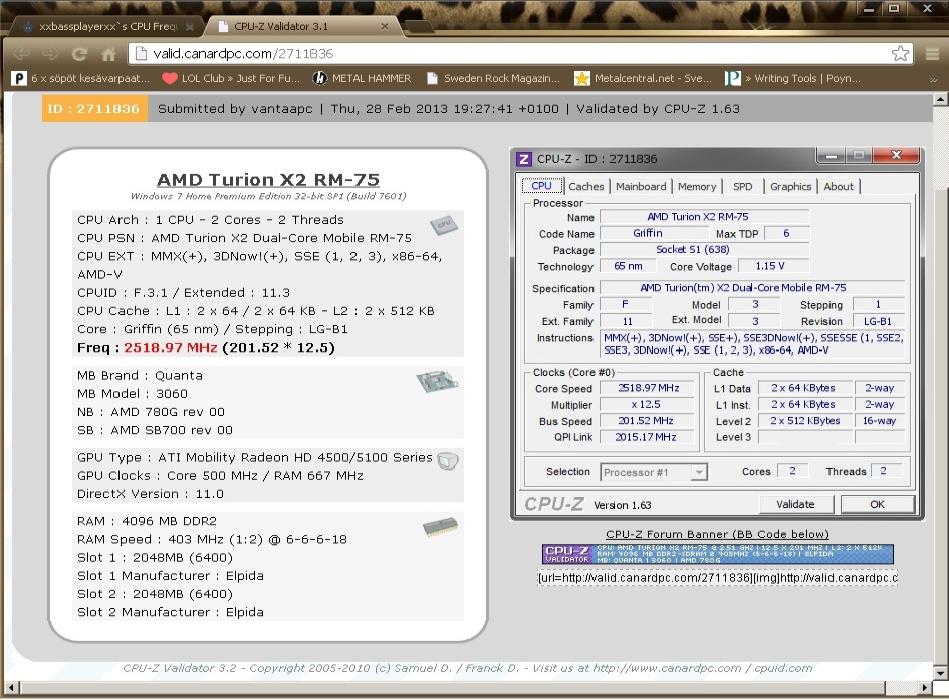Minimize the CPU-Z ID 2711836 window
This screenshot has height=700, width=949.
[x=832, y=156]
